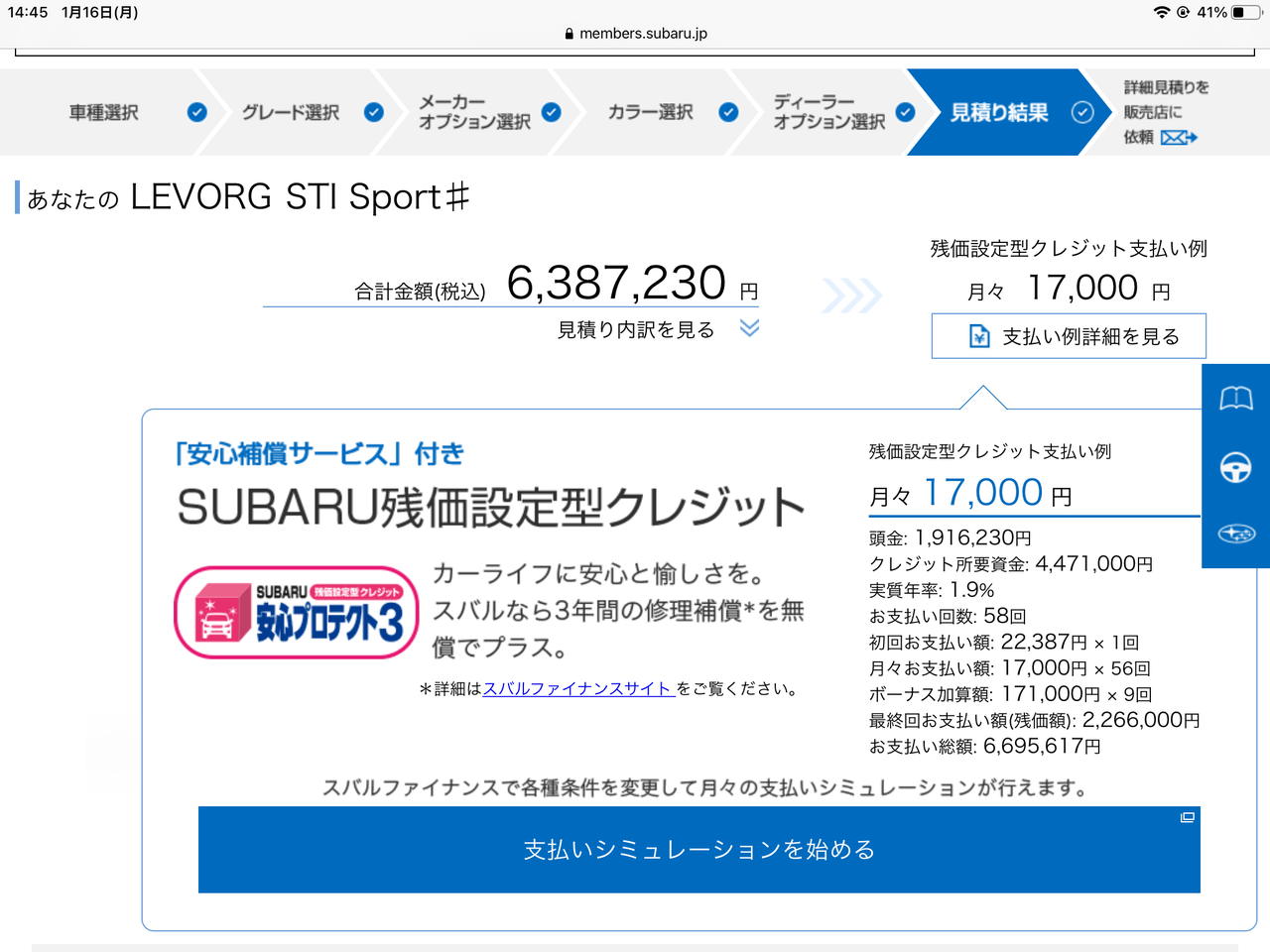This screenshot has height=952, width=1270.
Task: Tap the checkmark next to 見積り結果
Action: 1082,112
